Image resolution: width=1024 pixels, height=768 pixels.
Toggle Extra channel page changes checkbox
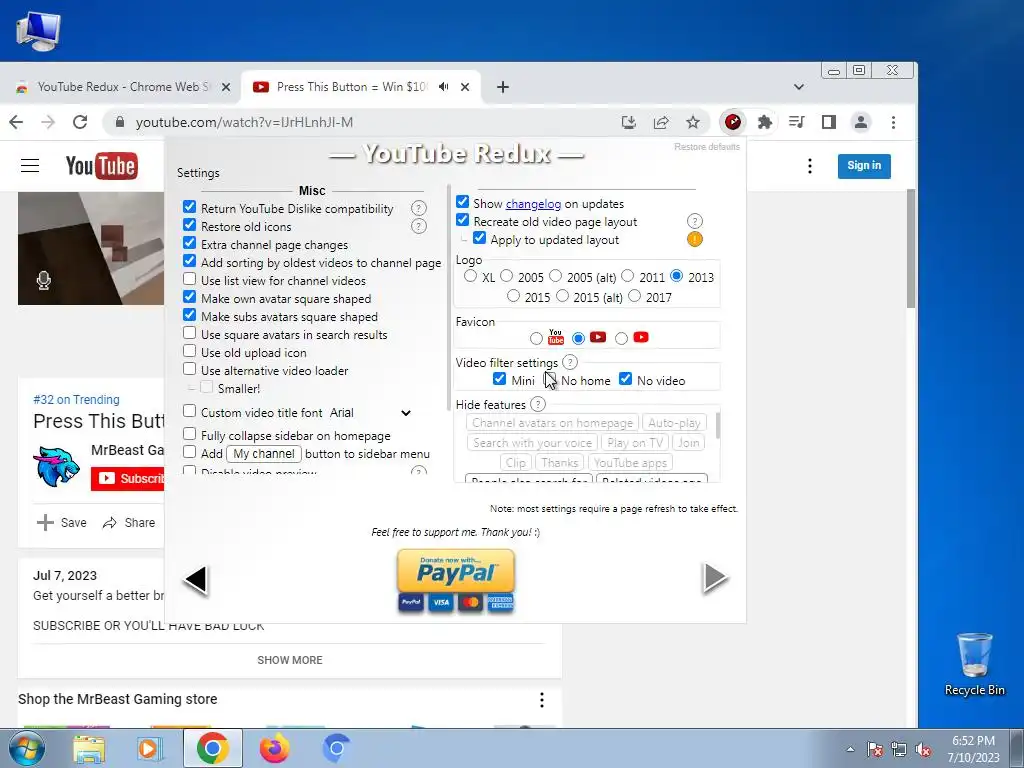click(x=189, y=243)
